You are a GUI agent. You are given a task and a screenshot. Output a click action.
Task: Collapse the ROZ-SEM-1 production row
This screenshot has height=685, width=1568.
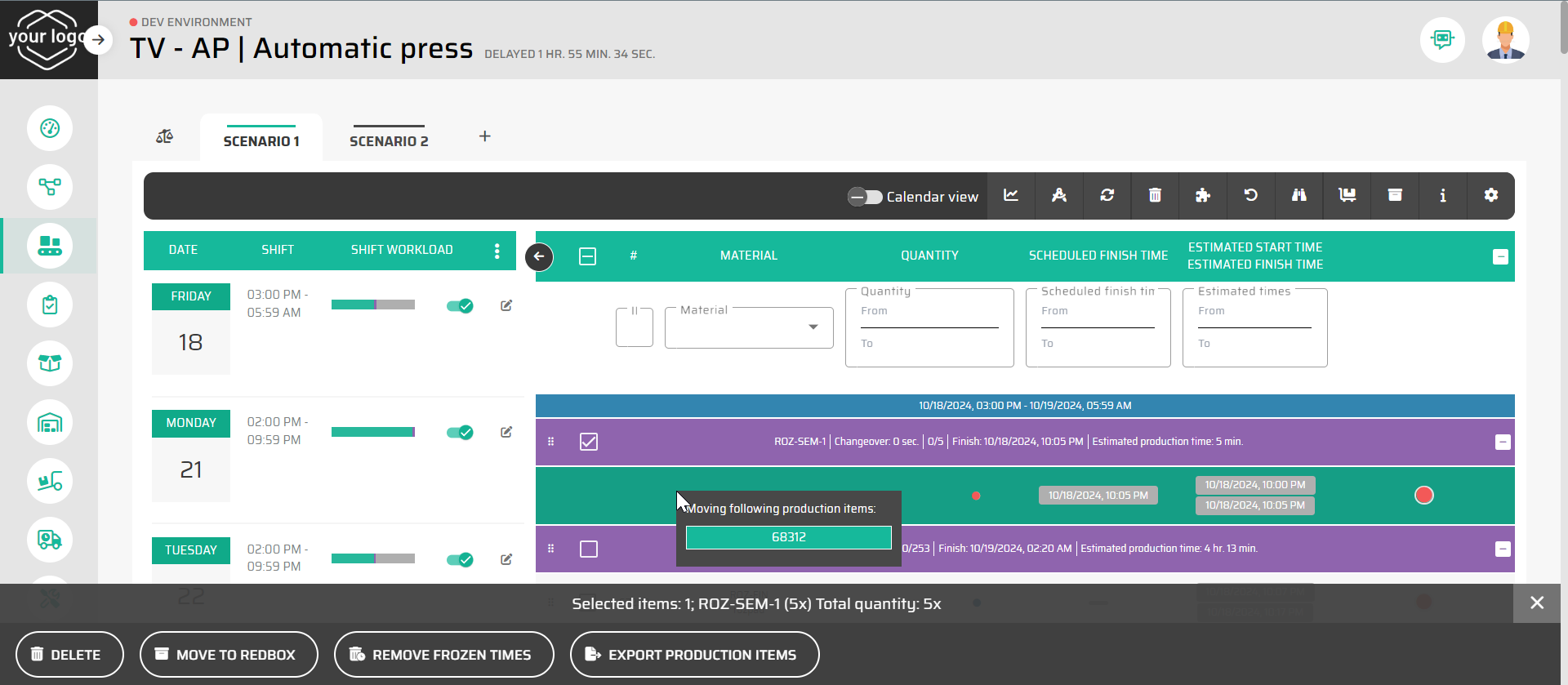click(1502, 442)
